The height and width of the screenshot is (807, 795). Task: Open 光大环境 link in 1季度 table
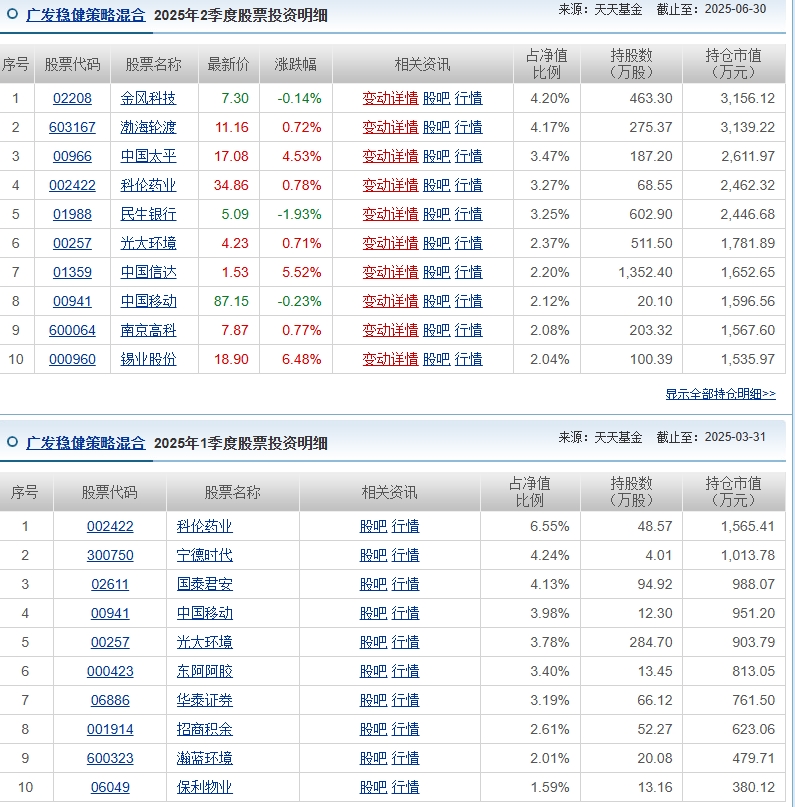tap(205, 642)
